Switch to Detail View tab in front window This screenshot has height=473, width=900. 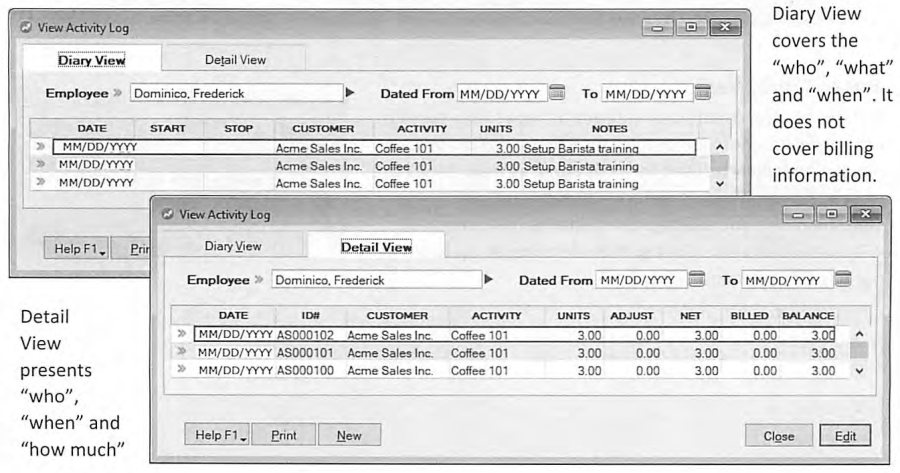376,247
